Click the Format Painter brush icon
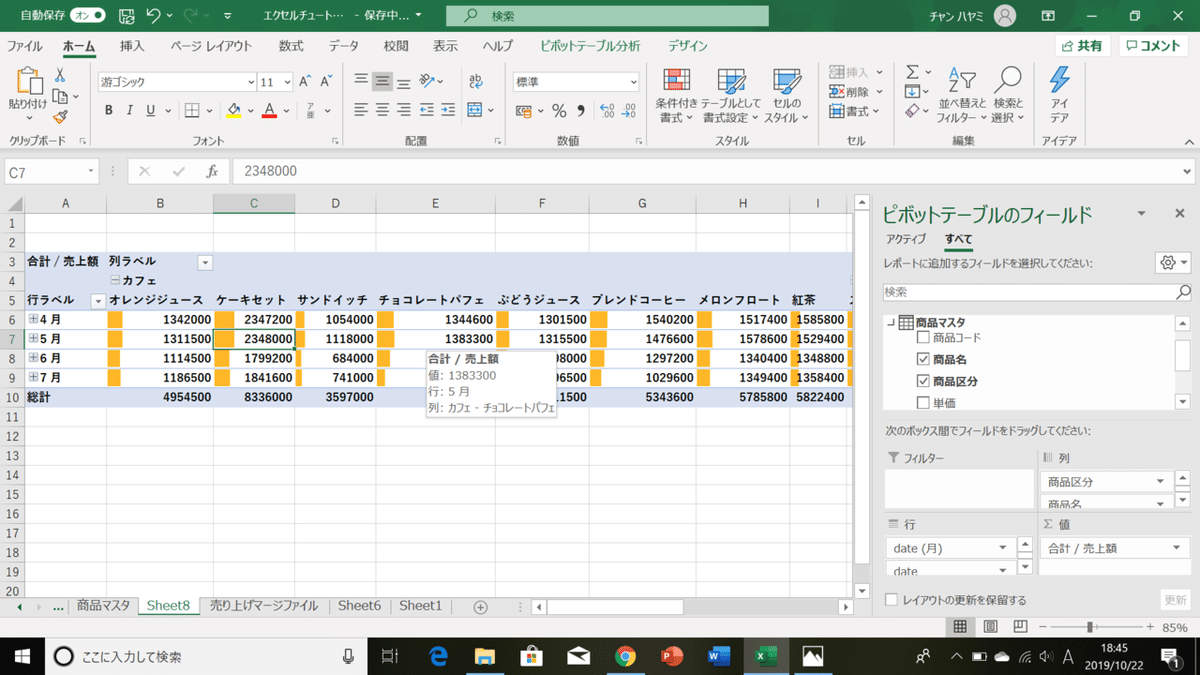Image resolution: width=1200 pixels, height=675 pixels. (60, 117)
